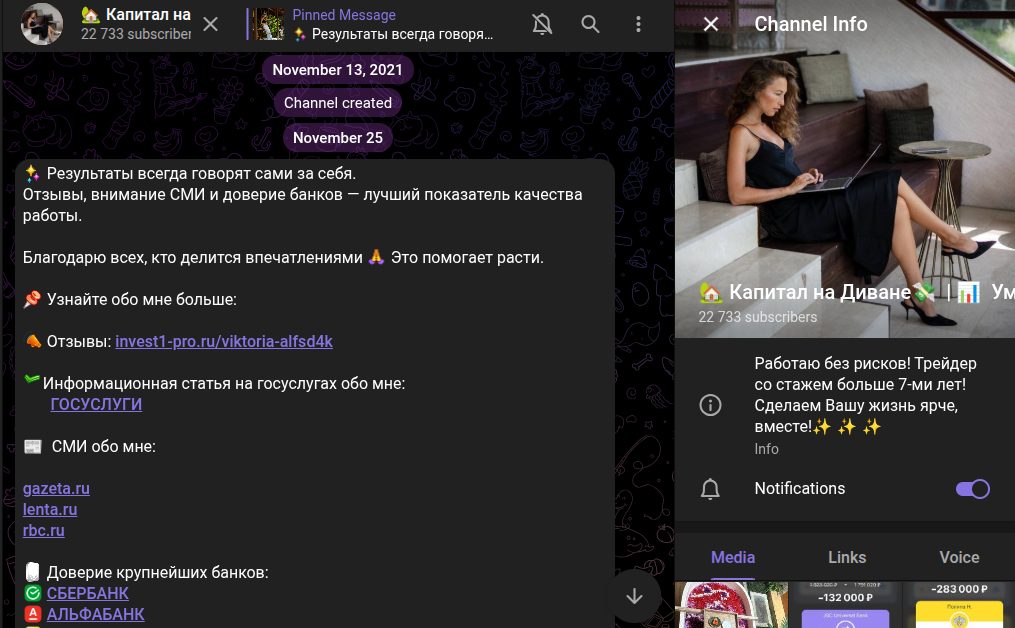1015x628 pixels.
Task: Open the rbc.ru link
Action: (44, 531)
